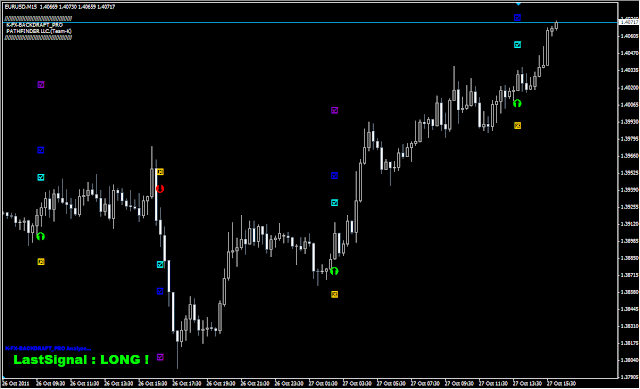
Task: Select the yellow stop marker below the latest long arrow
Action: coord(518,125)
